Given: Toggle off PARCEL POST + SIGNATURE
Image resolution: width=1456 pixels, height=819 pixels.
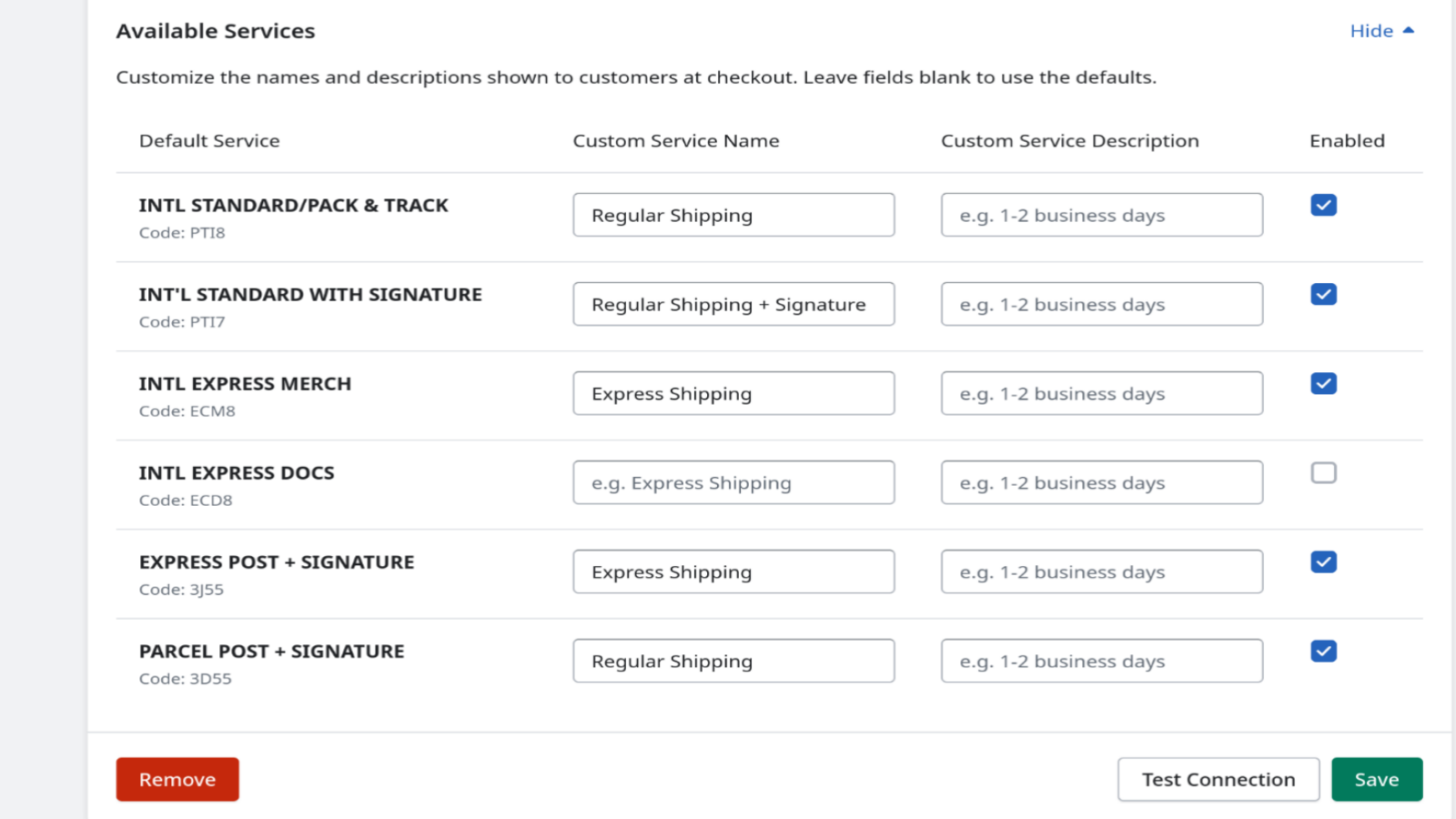Looking at the screenshot, I should click(x=1323, y=651).
